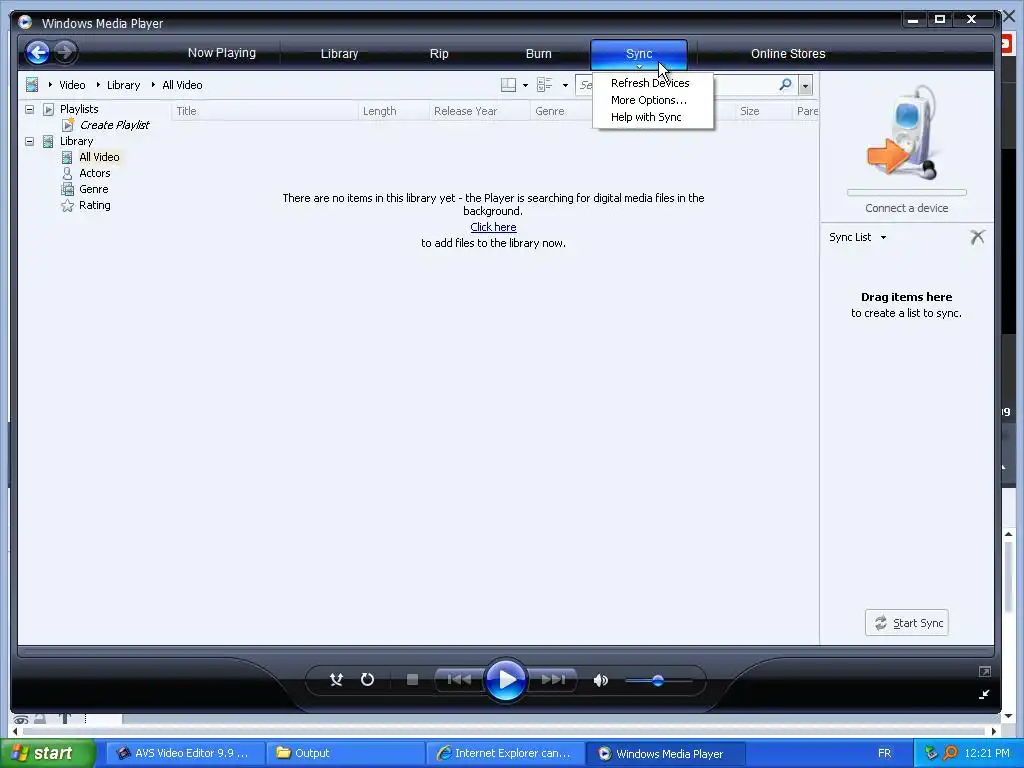
Task: Switch to compact mode icon
Action: (x=984, y=694)
